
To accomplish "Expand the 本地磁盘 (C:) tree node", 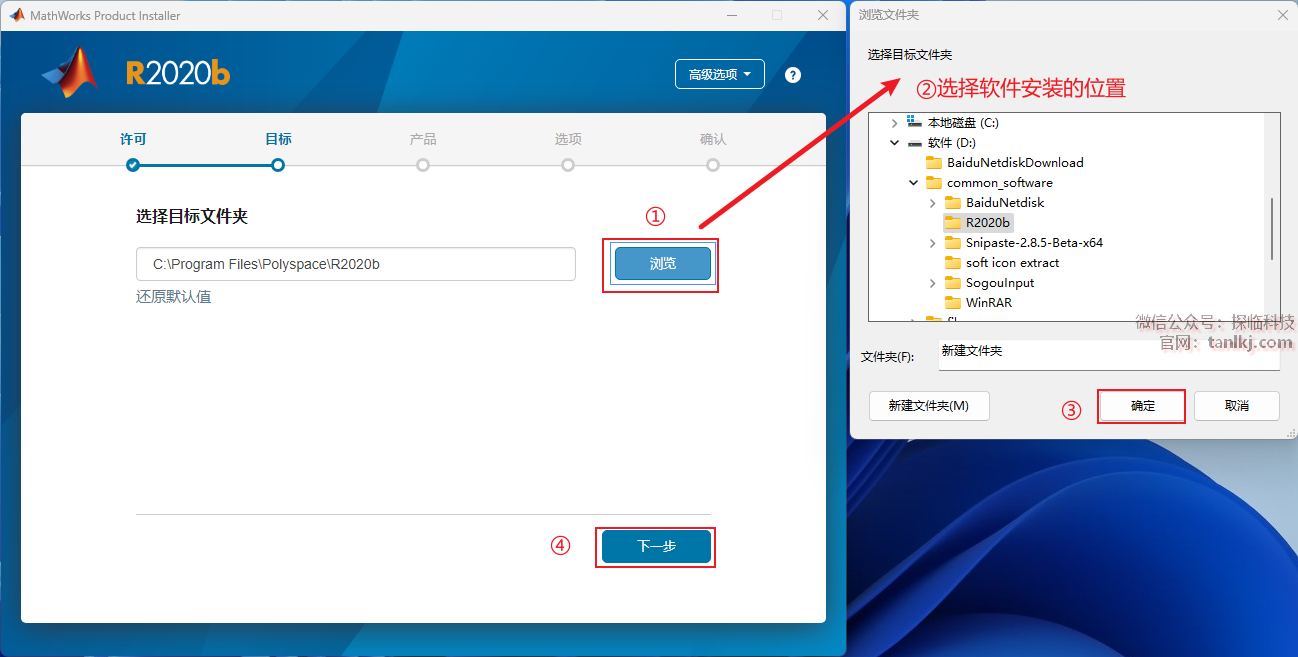I will 894,122.
